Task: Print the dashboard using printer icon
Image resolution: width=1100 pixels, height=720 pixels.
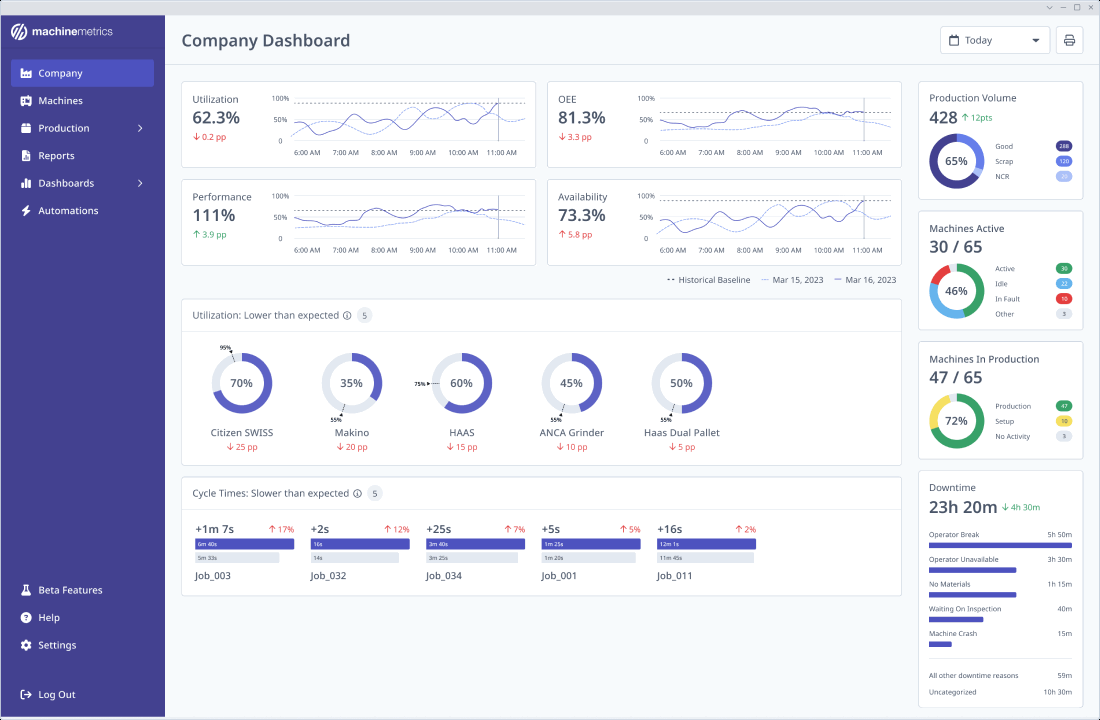Action: tap(1069, 40)
